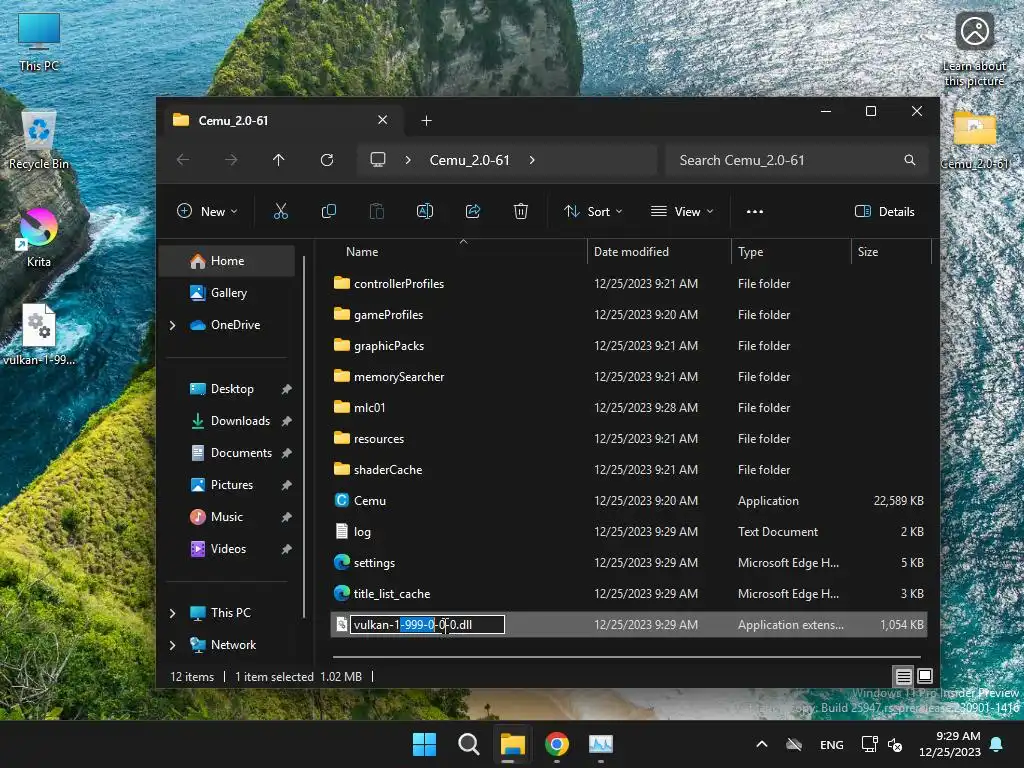Switch to large thumbnails view icon
Image resolution: width=1024 pixels, height=768 pixels.
point(925,677)
